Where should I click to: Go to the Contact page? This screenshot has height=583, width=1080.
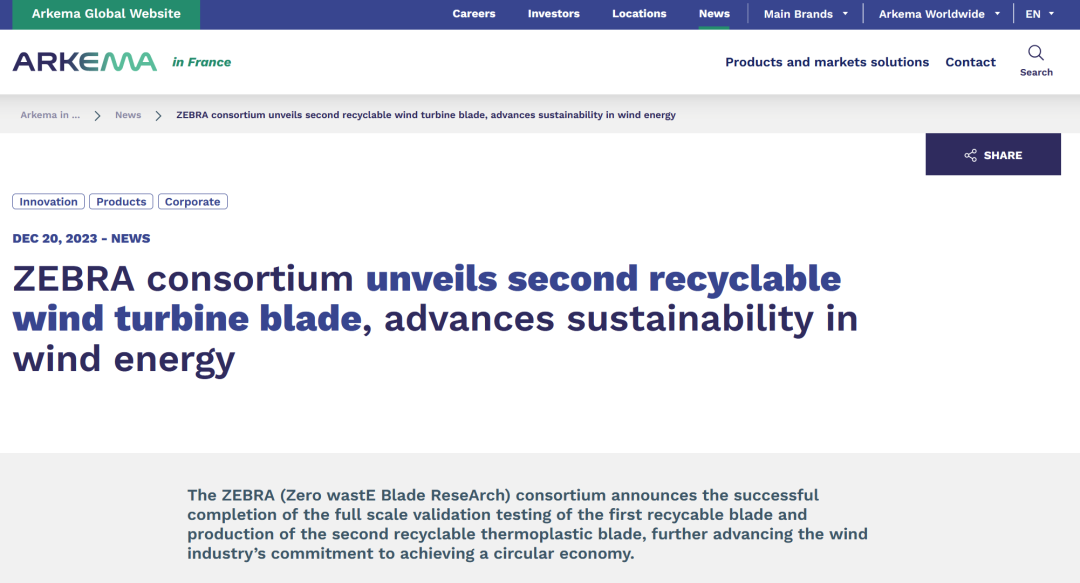(x=970, y=62)
